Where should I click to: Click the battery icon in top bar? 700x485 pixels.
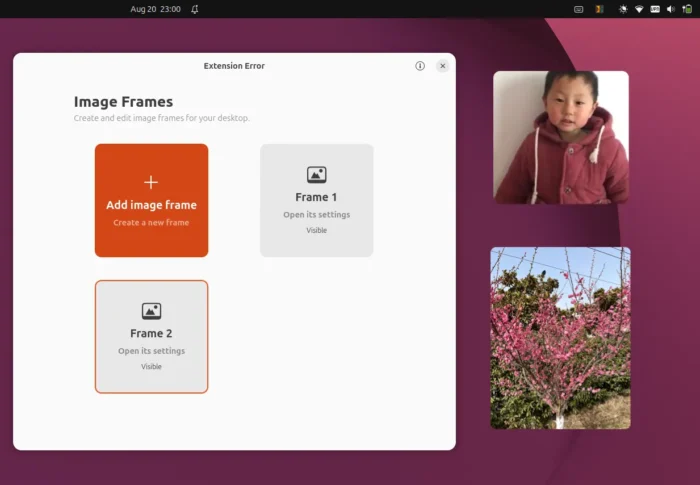tap(687, 9)
